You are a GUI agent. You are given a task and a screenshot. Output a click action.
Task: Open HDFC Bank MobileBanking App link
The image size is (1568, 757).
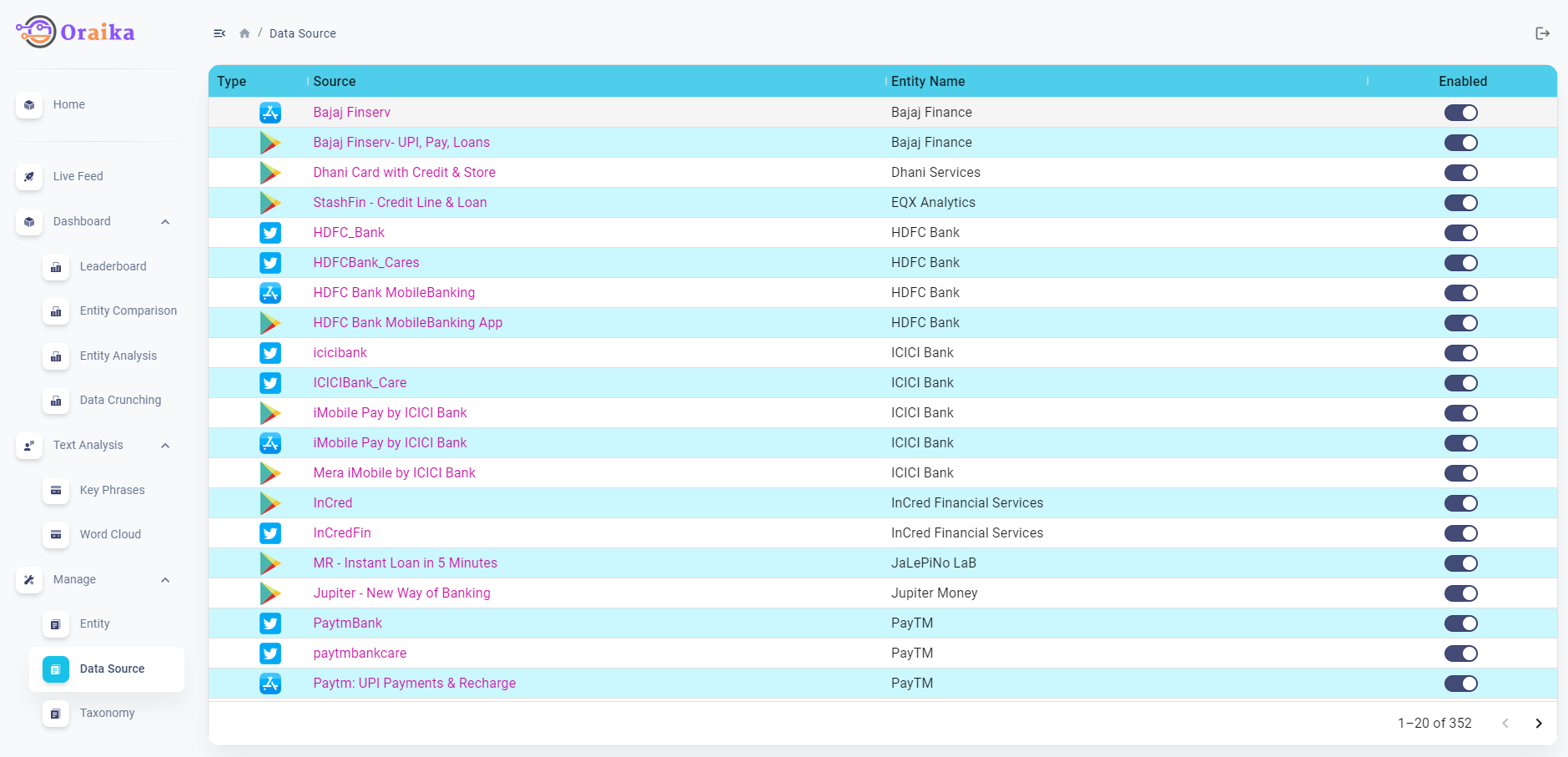point(408,322)
